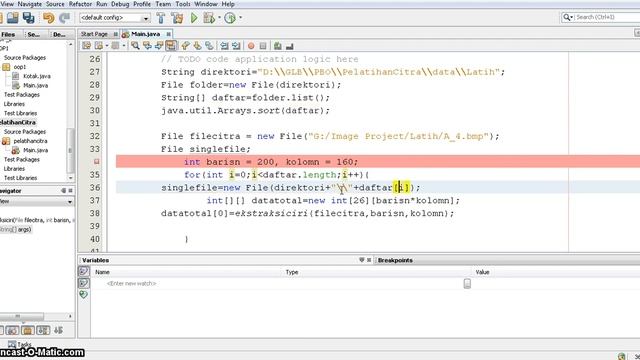This screenshot has height=360, width=640.
Task: Run the project with the green play icon
Action: 194,18
